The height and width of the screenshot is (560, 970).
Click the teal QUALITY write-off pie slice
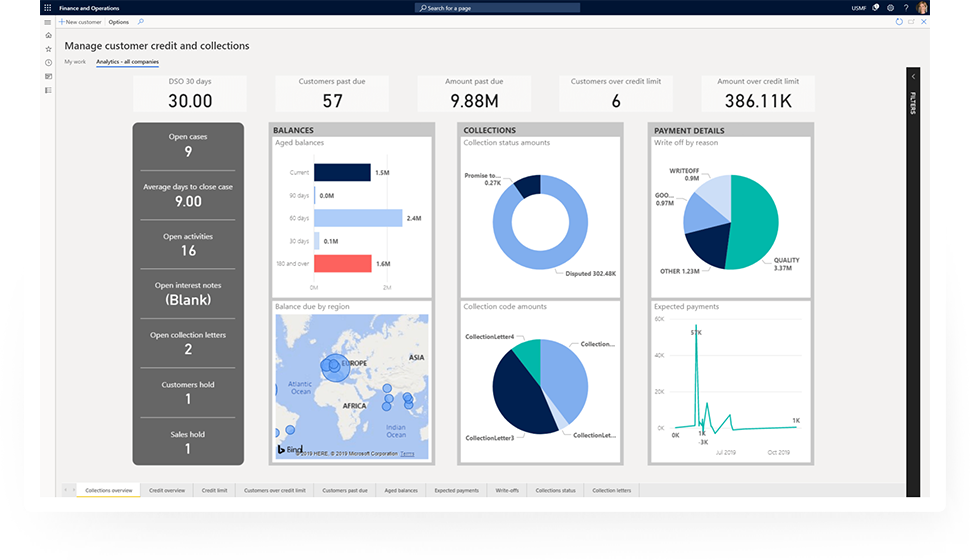tap(756, 222)
